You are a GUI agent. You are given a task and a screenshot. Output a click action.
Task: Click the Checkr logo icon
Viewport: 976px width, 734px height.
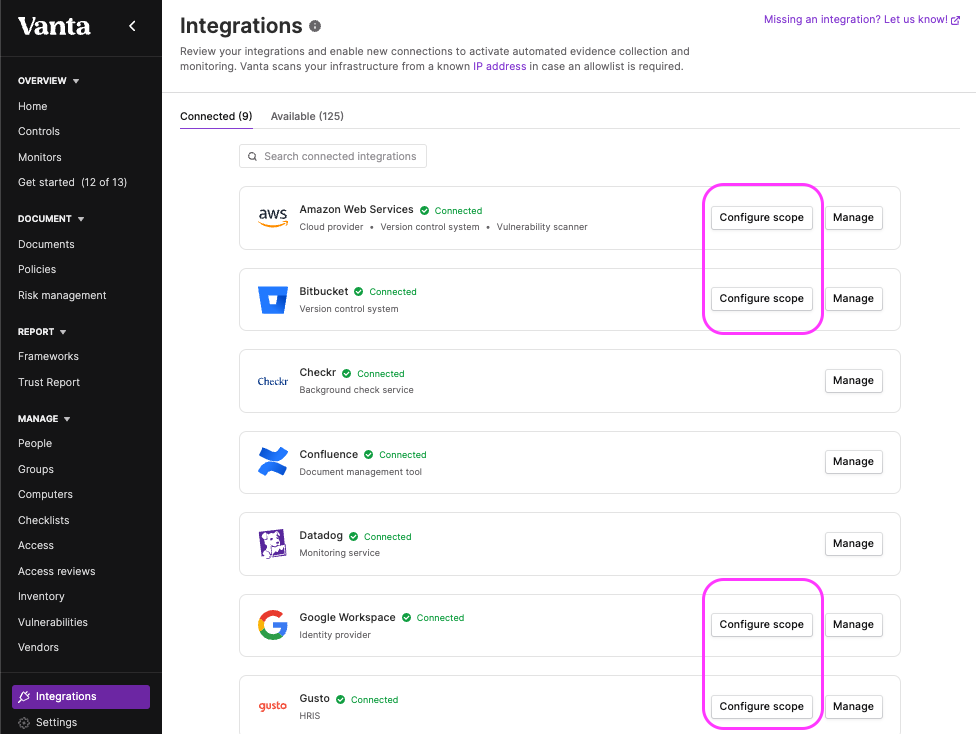point(273,381)
